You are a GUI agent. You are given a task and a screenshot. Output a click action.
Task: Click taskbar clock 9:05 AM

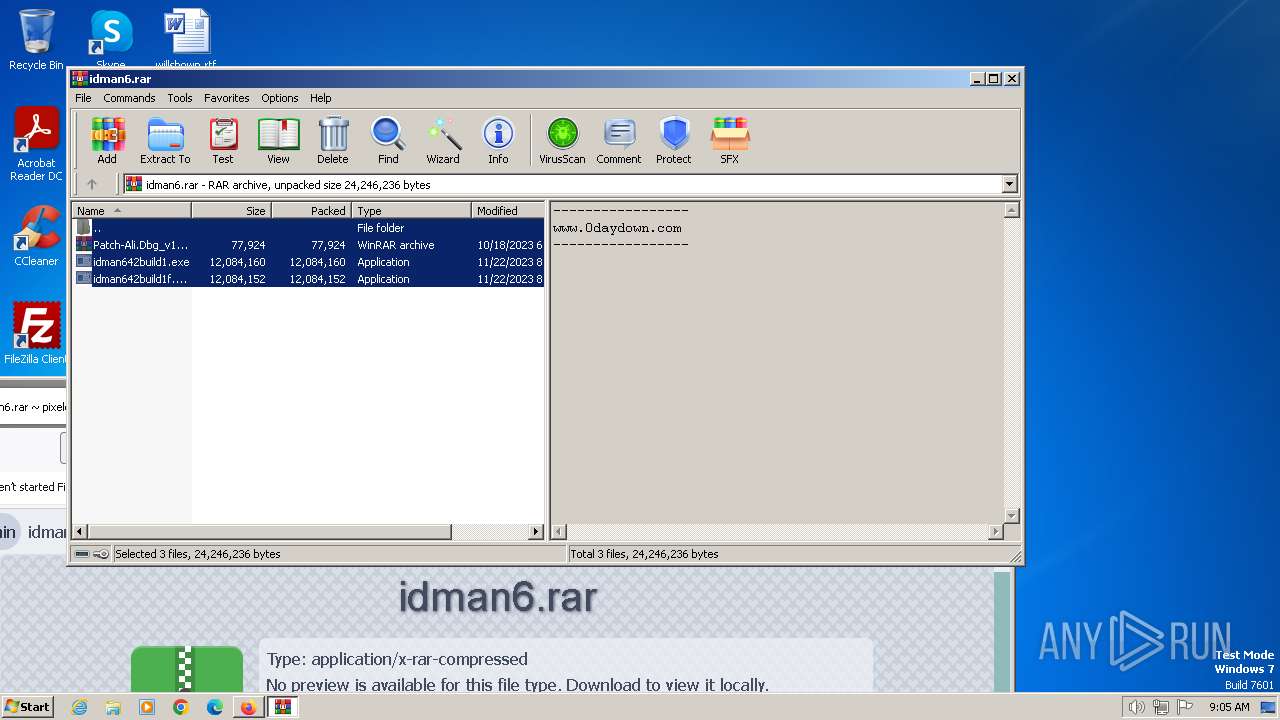click(x=1229, y=707)
